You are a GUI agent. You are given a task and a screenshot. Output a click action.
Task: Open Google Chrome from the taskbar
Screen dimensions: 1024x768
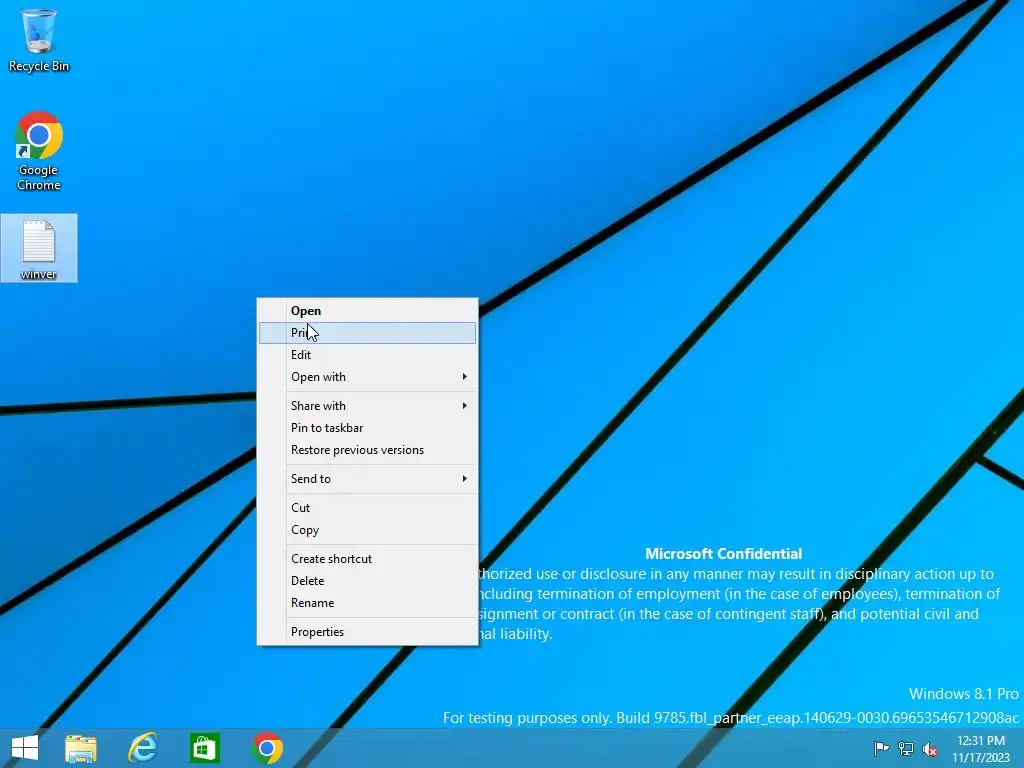coord(267,748)
